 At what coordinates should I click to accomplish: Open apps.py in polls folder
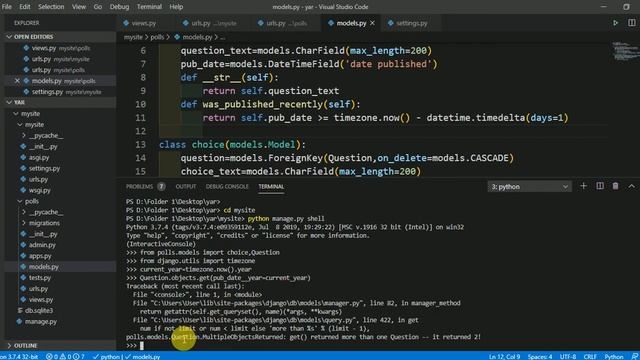pyautogui.click(x=40, y=256)
